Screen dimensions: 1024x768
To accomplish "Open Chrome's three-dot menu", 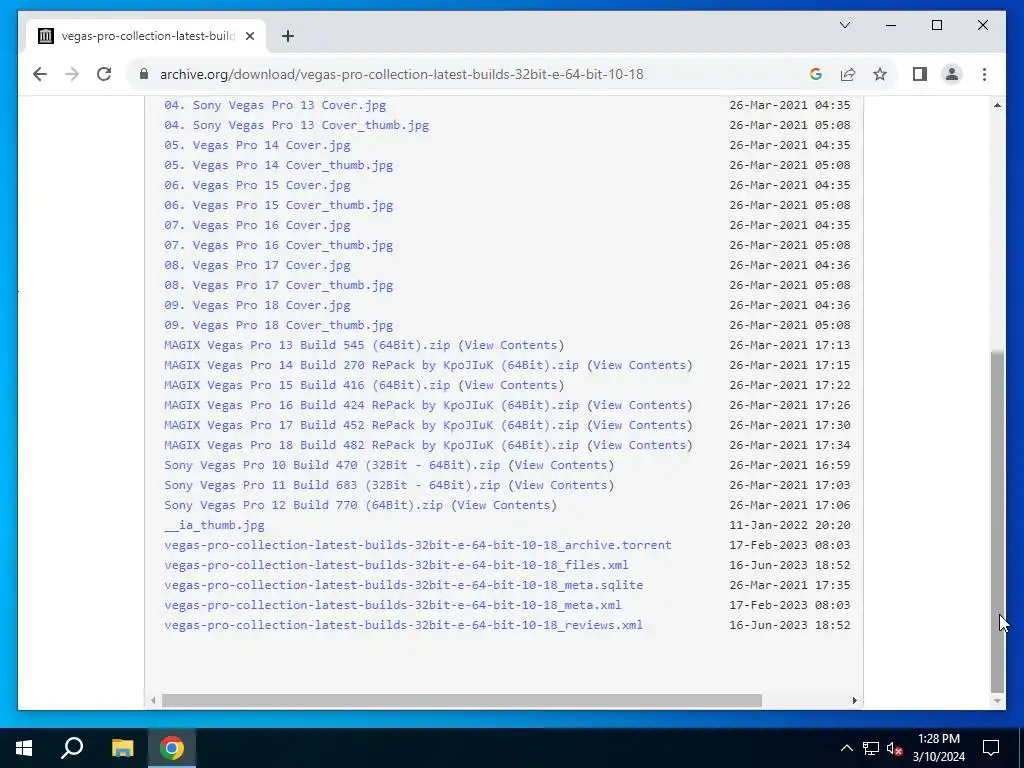I will pos(984,74).
